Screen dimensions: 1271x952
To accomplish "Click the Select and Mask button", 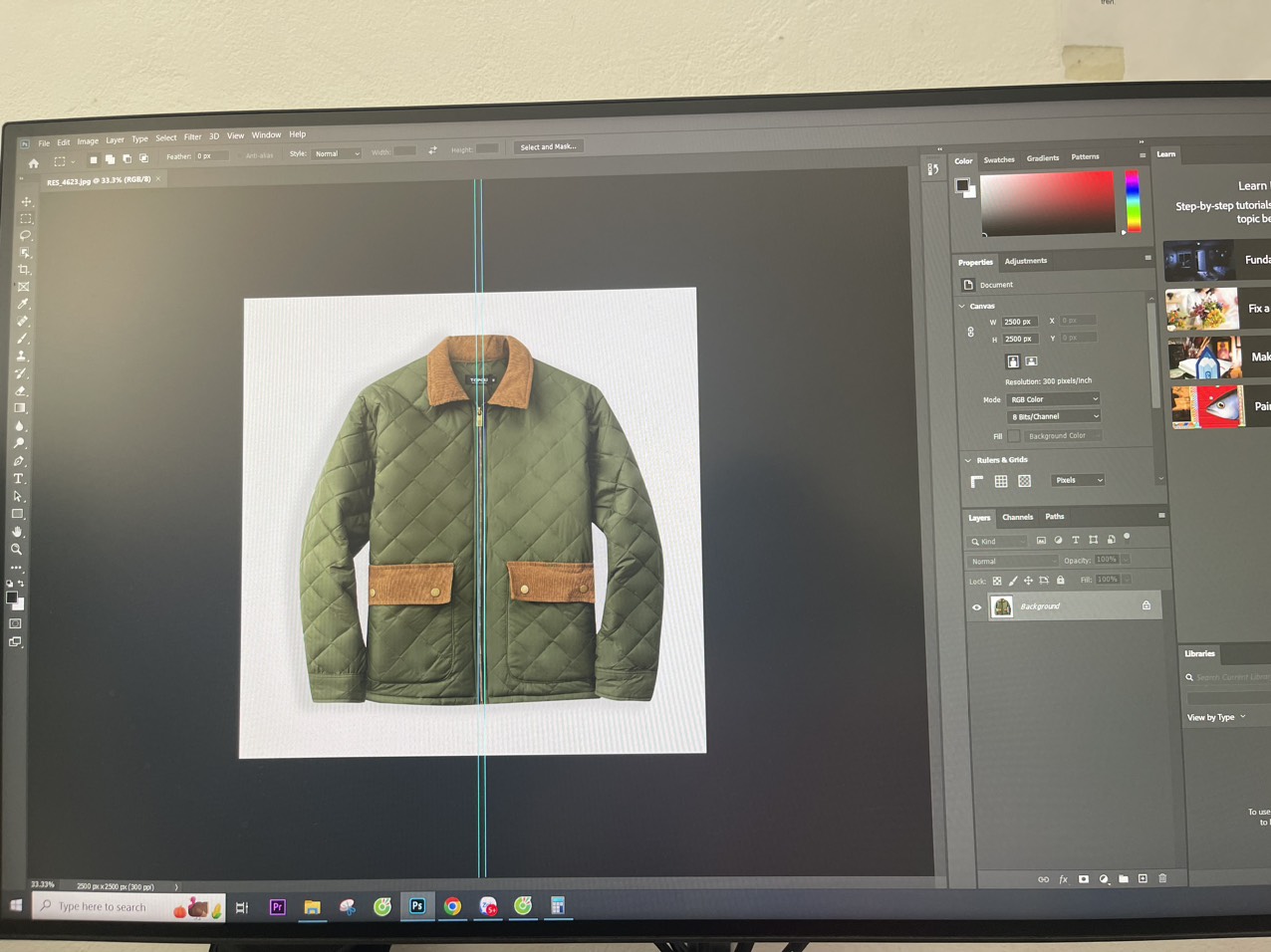I will 548,147.
